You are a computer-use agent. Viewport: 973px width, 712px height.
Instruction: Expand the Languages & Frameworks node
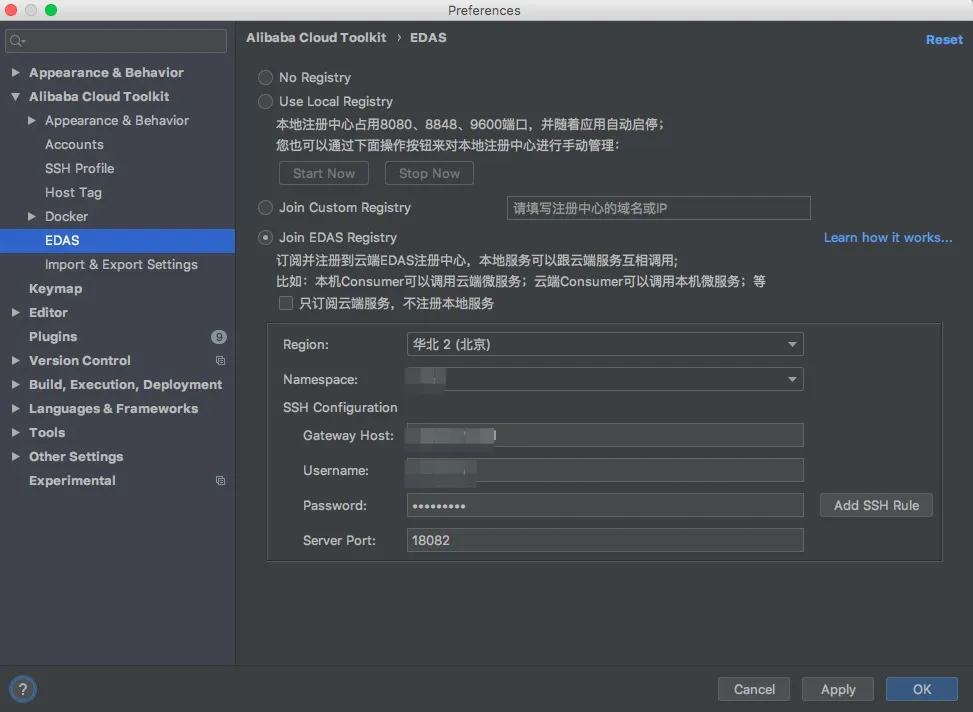pyautogui.click(x=16, y=408)
